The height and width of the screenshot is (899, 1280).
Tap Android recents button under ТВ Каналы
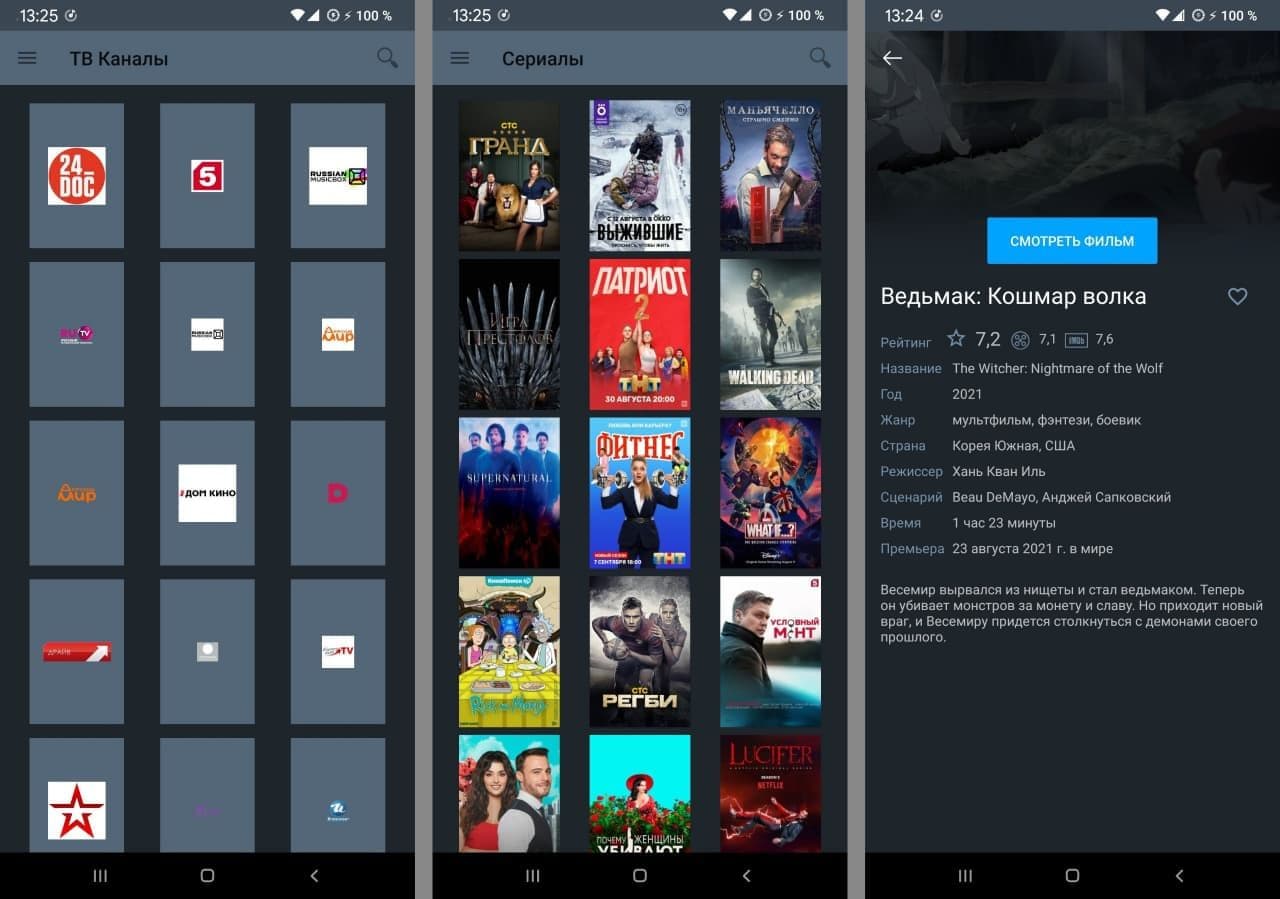point(100,876)
